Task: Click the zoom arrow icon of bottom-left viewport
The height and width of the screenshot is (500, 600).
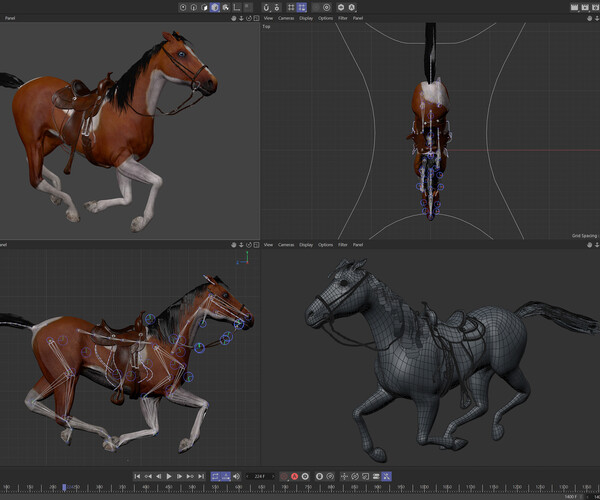Action: coord(241,245)
